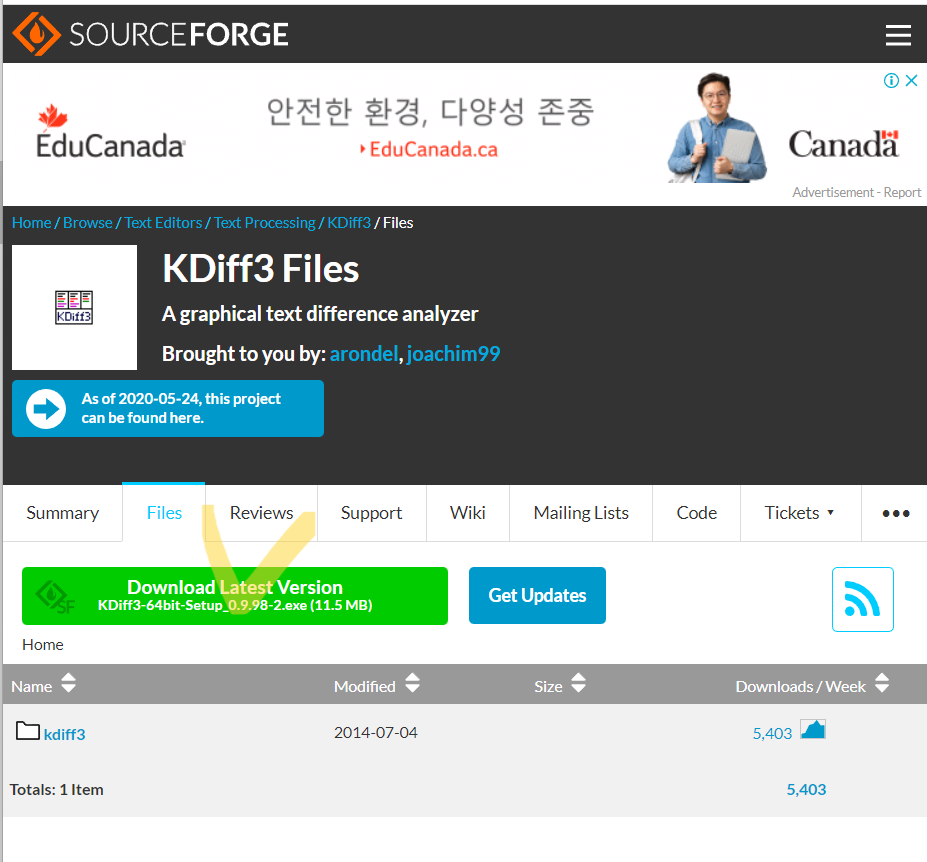
Task: Visit the arondel author profile
Action: pos(364,354)
